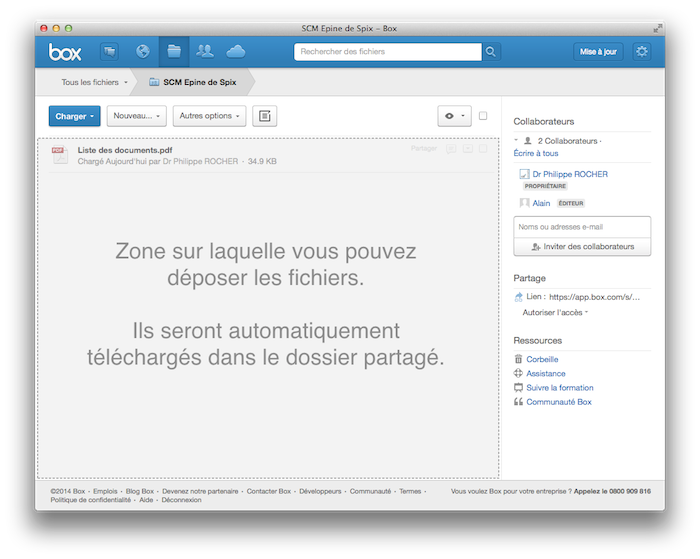Open the updates feed icon in header
700x559 pixels.
pos(109,52)
